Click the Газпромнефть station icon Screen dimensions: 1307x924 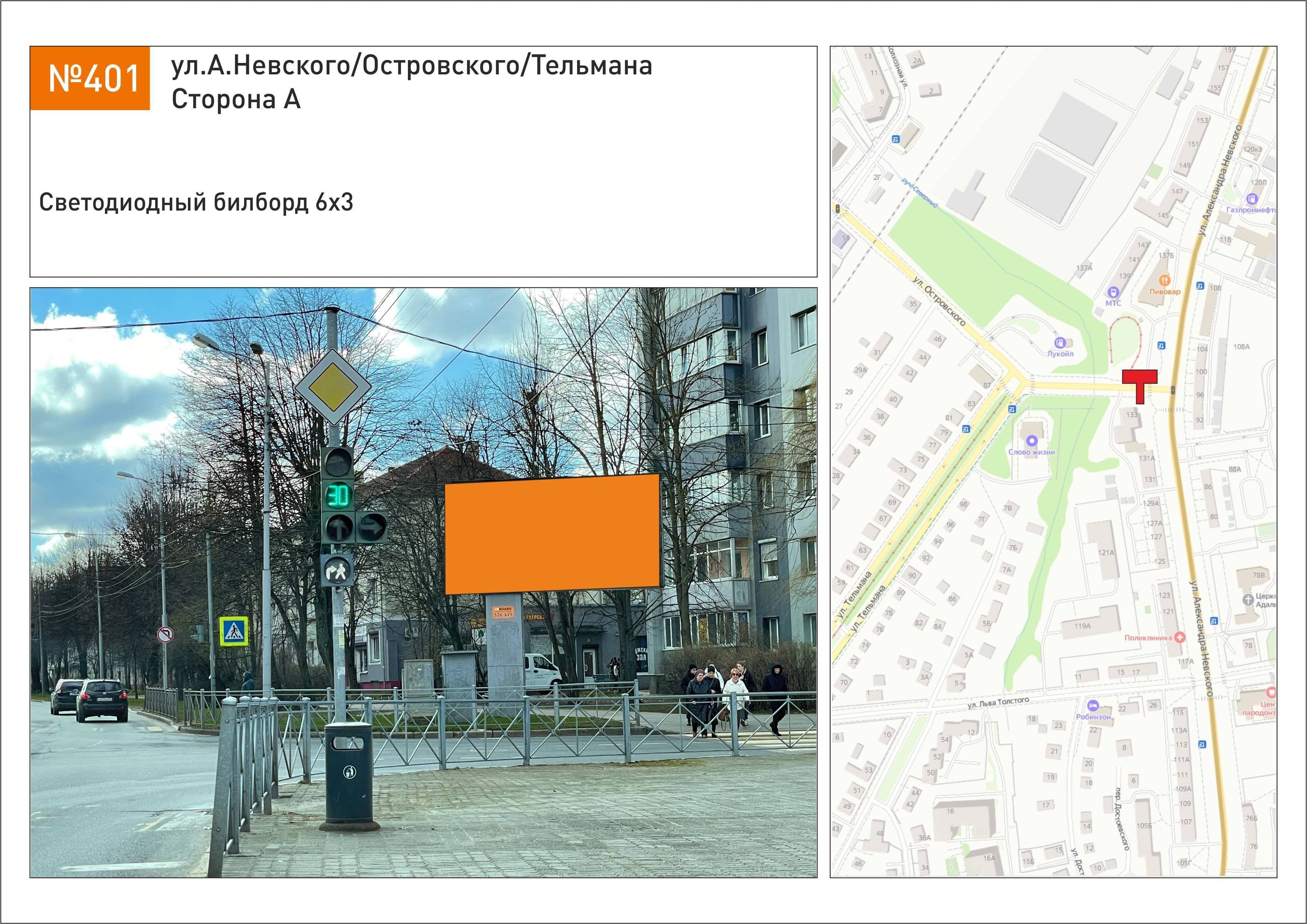tap(1252, 199)
